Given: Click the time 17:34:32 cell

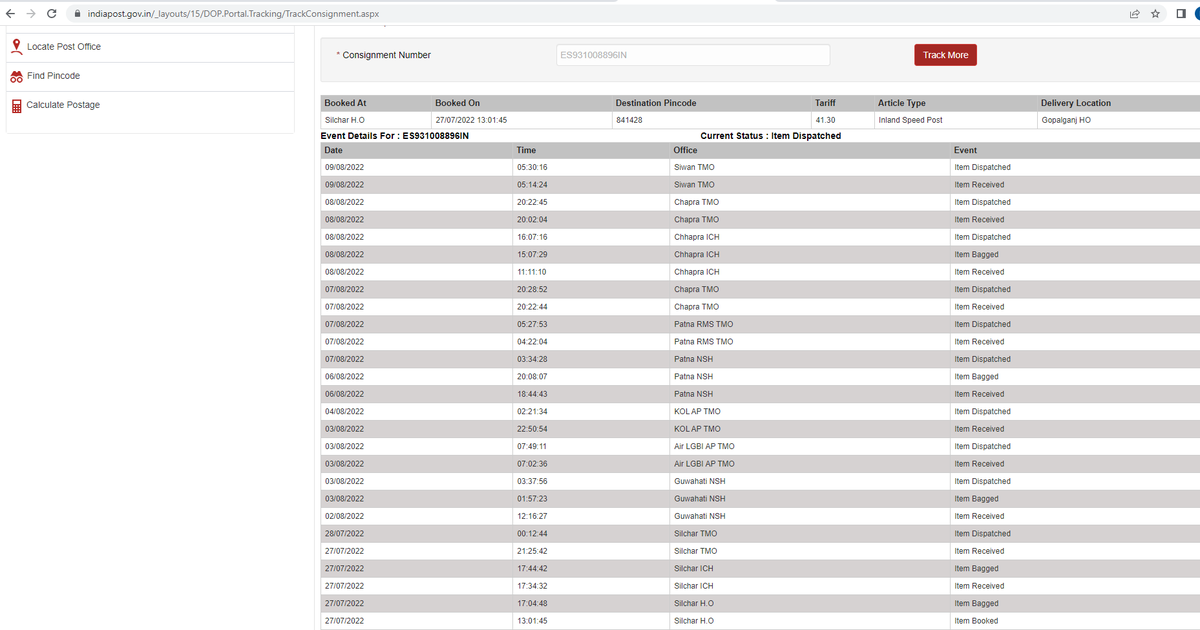Looking at the screenshot, I should [532, 586].
